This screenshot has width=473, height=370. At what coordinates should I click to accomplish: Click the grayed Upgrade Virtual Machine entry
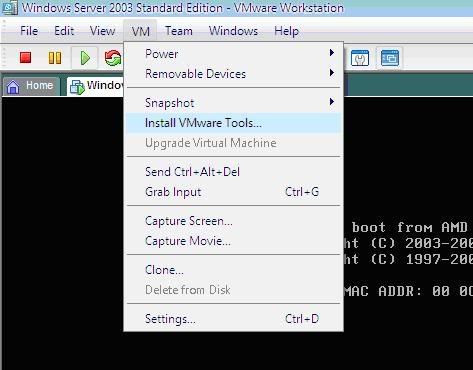(x=234, y=143)
